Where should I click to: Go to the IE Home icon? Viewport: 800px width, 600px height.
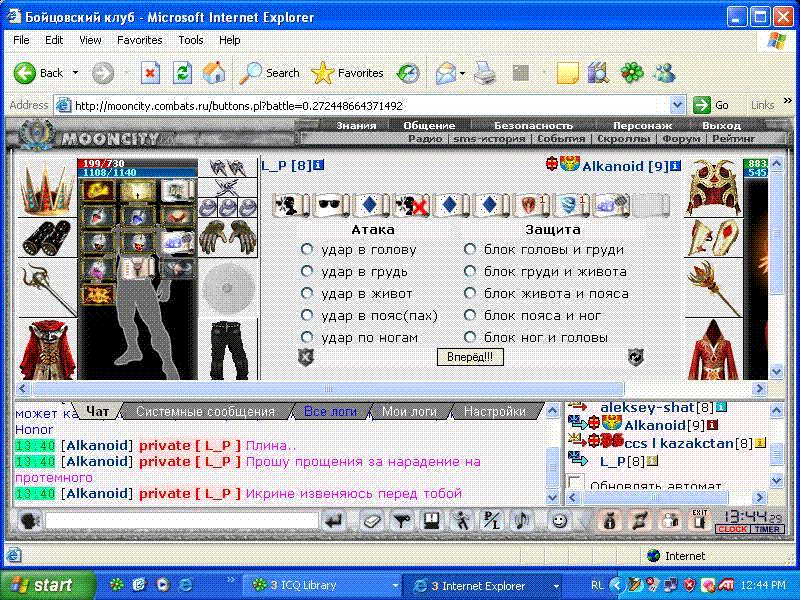click(x=214, y=73)
